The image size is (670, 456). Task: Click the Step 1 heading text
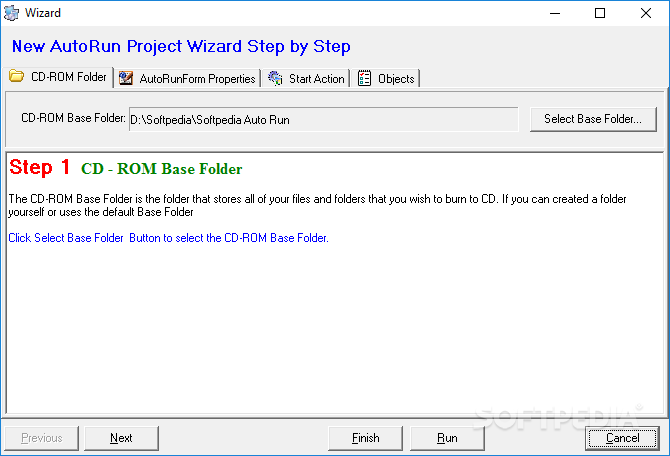pos(40,167)
